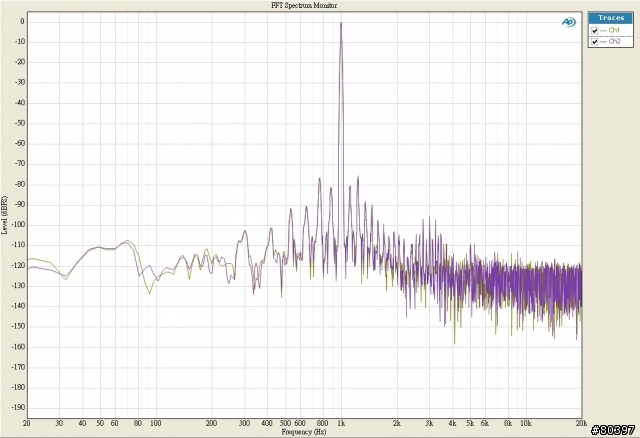The width and height of the screenshot is (640, 438).
Task: Click the 10k frequency axis label
Action: point(526,423)
